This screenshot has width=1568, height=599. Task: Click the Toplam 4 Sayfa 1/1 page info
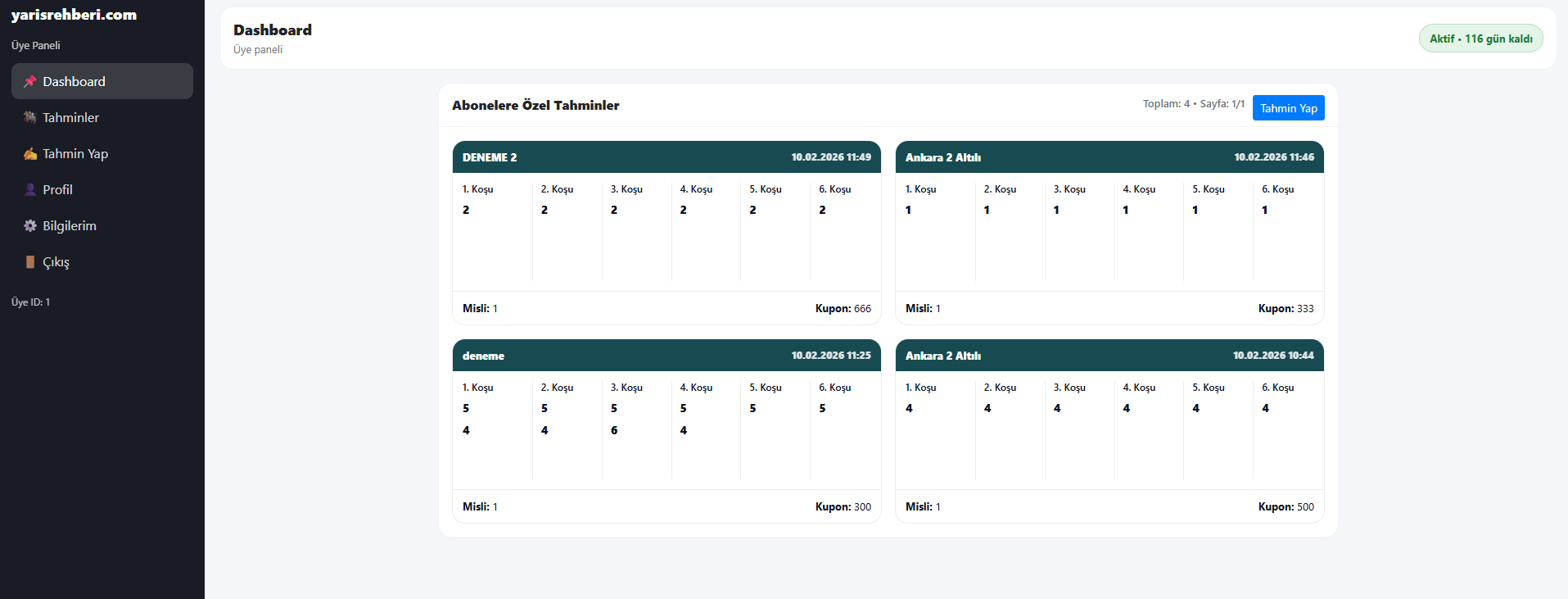tap(1193, 104)
